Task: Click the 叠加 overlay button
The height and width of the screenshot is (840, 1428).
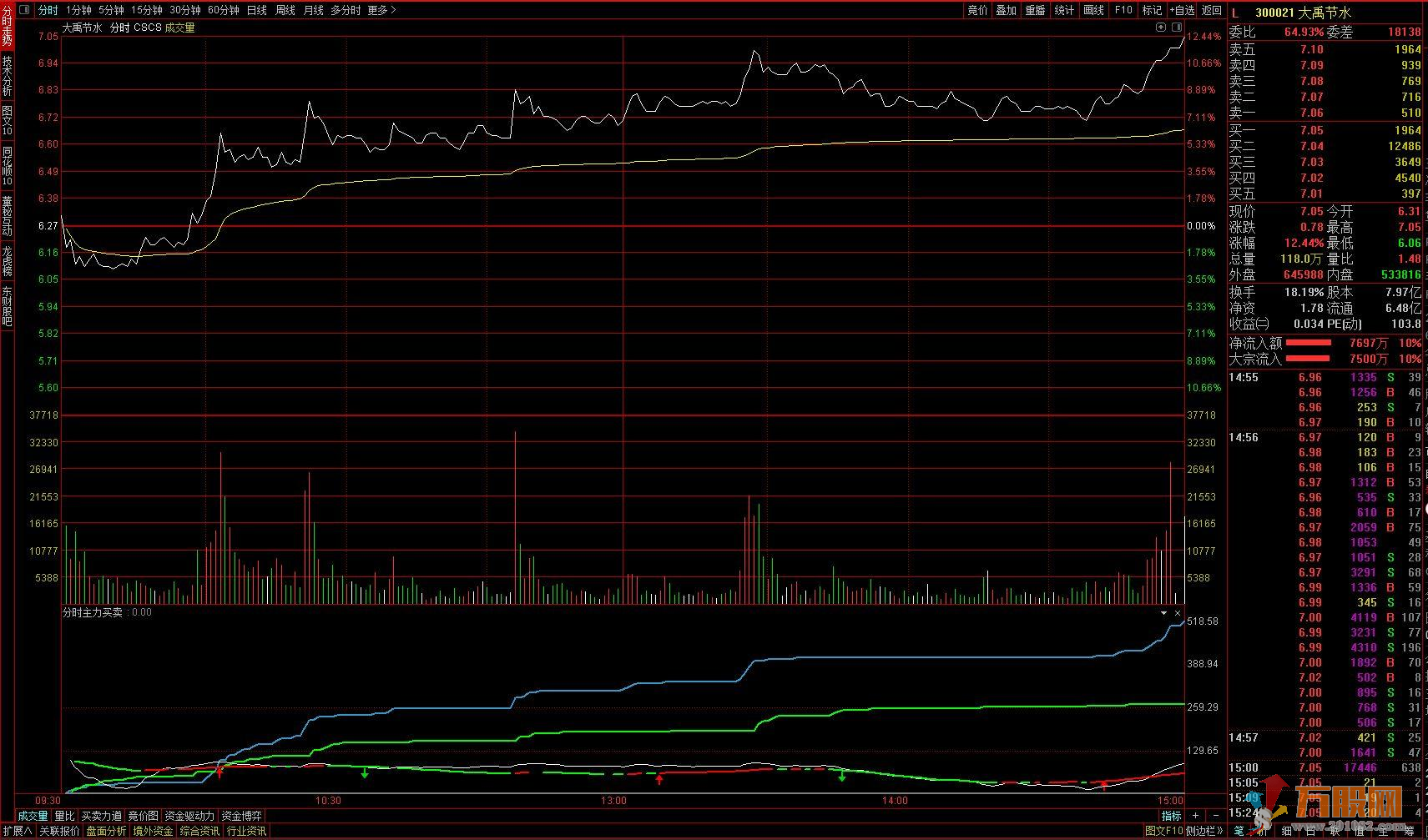Action: click(1007, 10)
